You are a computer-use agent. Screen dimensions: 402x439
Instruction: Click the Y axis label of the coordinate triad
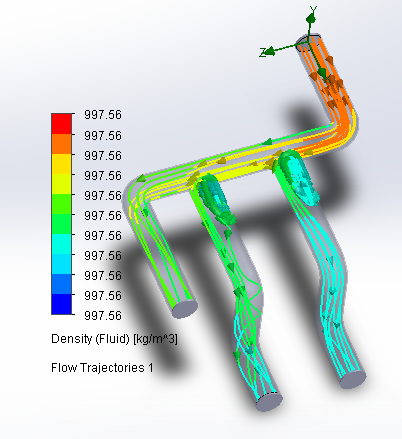(x=313, y=8)
